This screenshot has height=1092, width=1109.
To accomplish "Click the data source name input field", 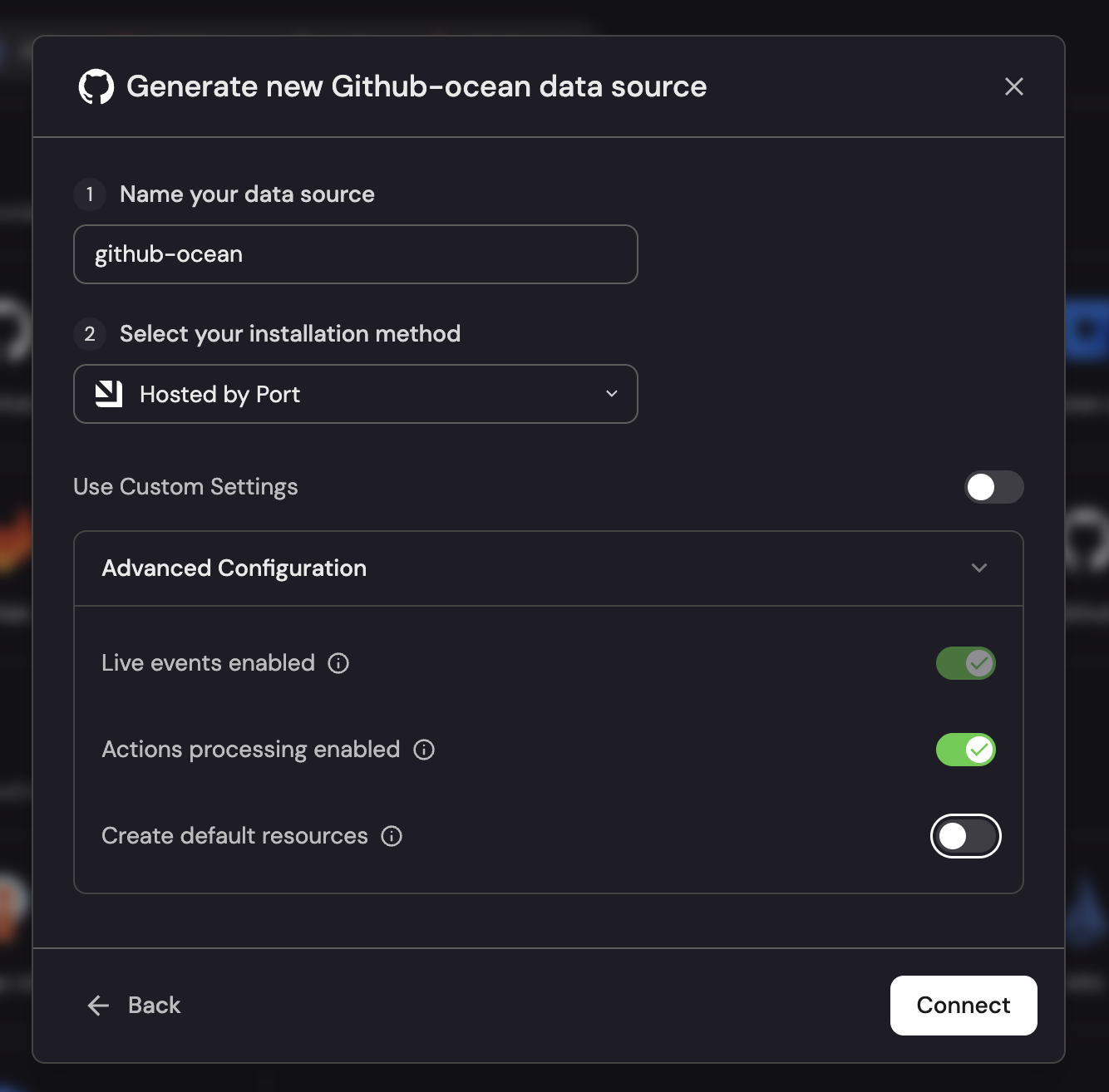I will pos(355,254).
